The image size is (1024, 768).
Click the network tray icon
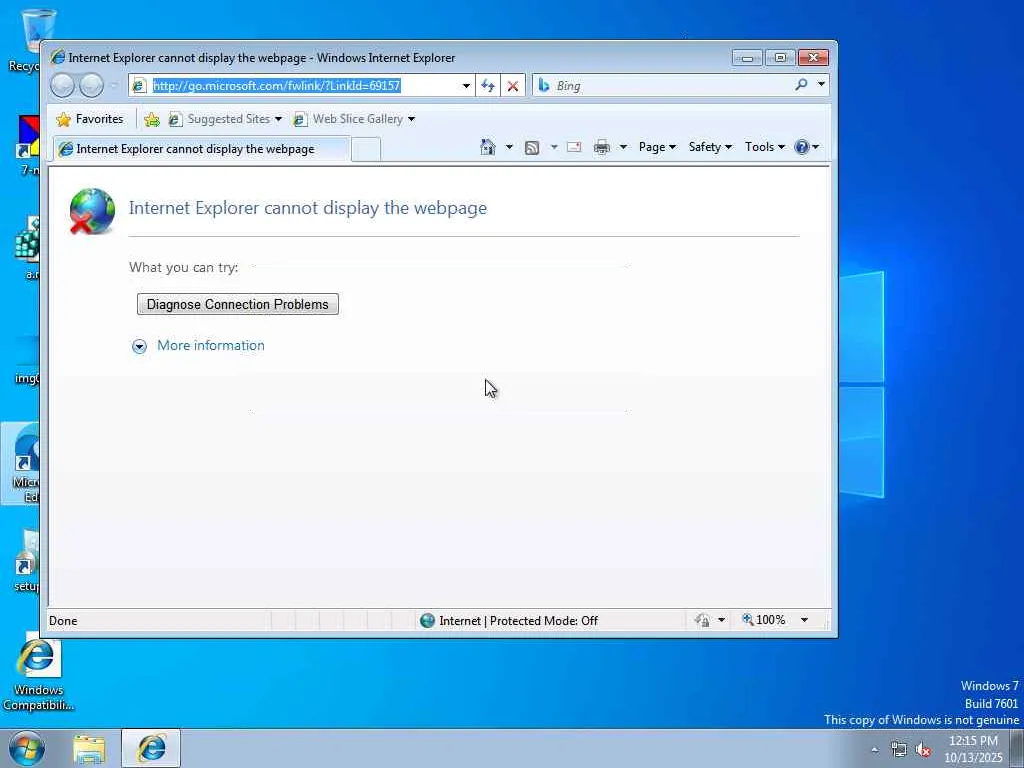pyautogui.click(x=899, y=750)
